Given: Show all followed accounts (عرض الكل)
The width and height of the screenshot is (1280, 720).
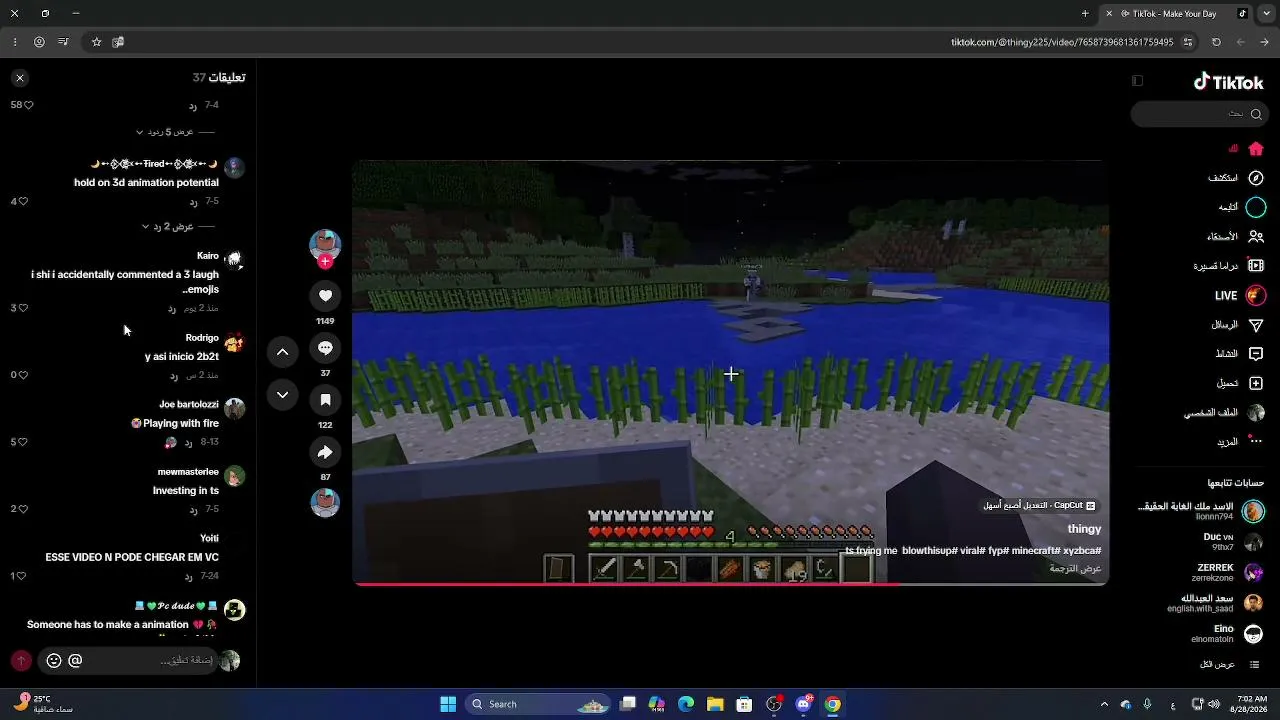Looking at the screenshot, I should [1230, 665].
